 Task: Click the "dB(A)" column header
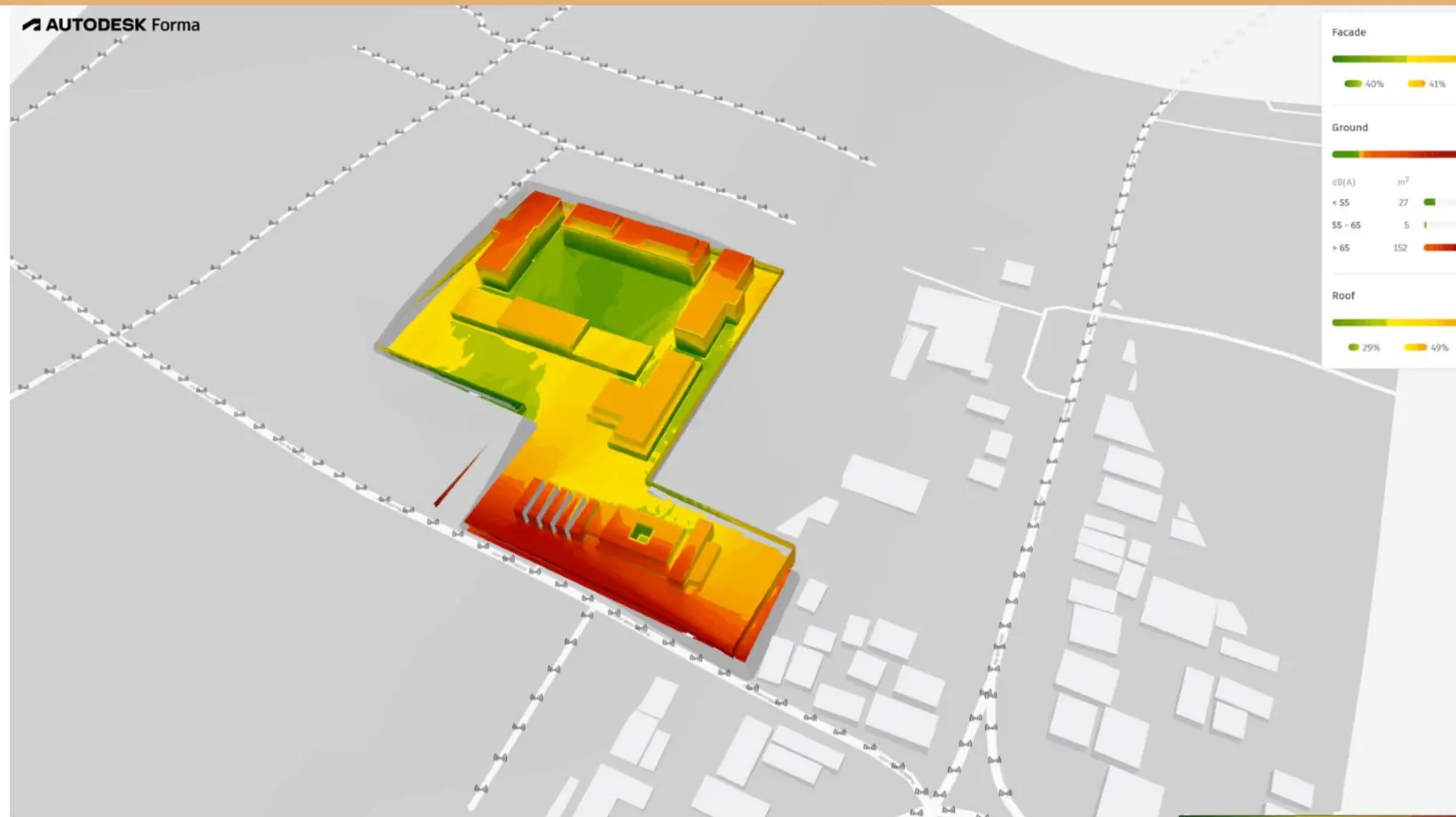(x=1343, y=182)
